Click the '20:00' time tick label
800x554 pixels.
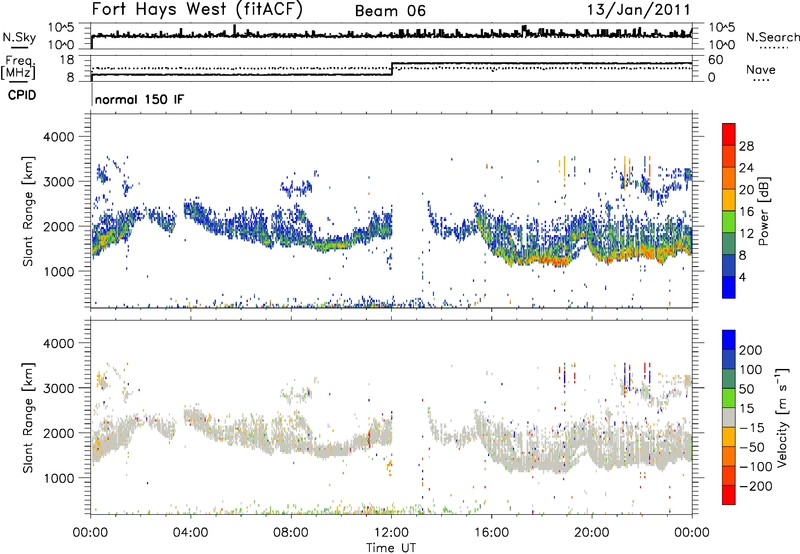(x=592, y=533)
